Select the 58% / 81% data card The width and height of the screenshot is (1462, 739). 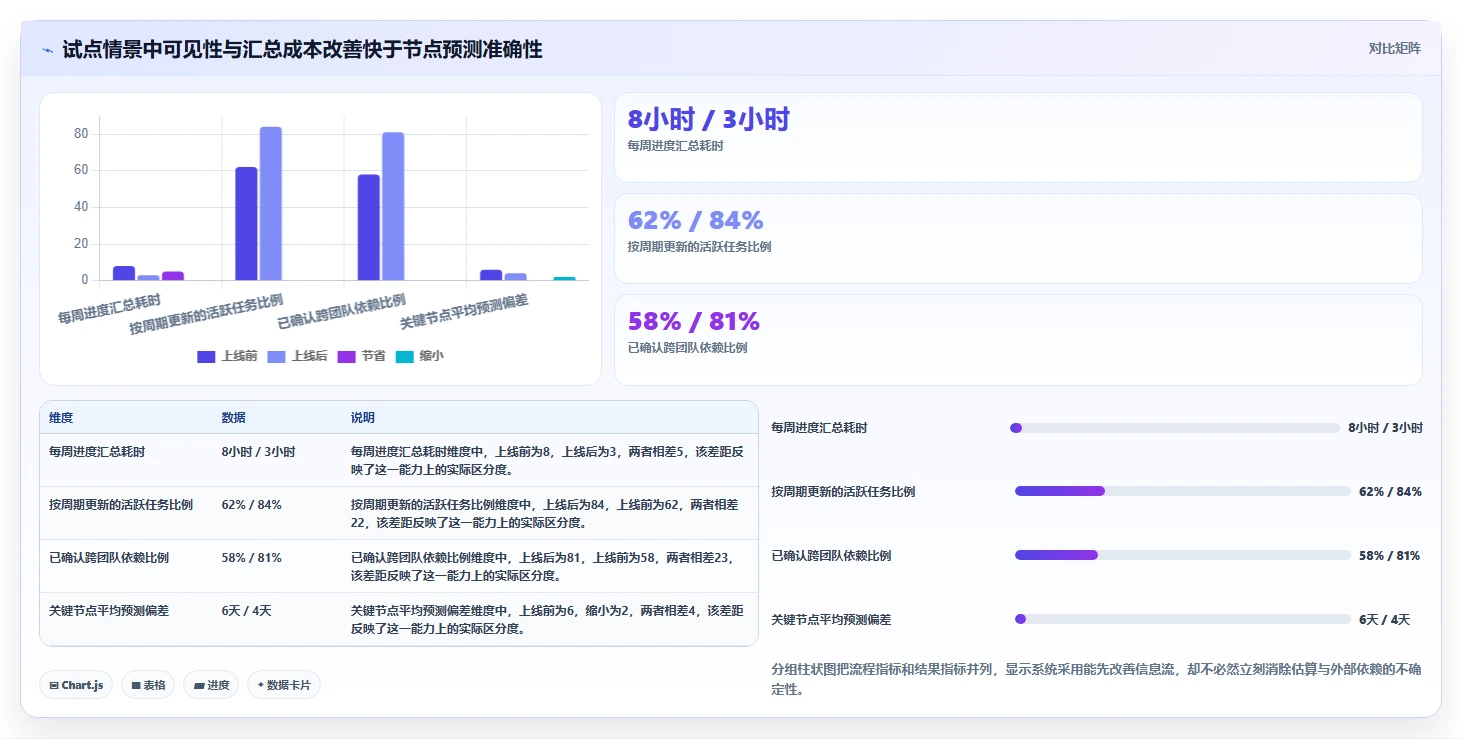(x=1018, y=340)
